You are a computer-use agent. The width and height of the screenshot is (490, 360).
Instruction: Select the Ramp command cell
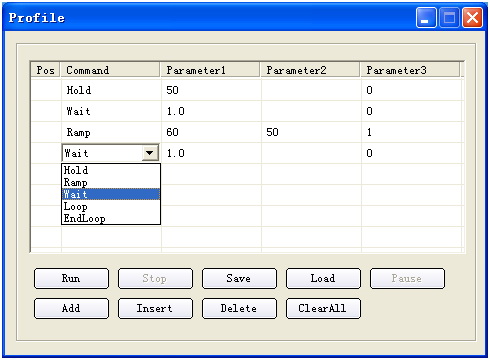pyautogui.click(x=111, y=132)
